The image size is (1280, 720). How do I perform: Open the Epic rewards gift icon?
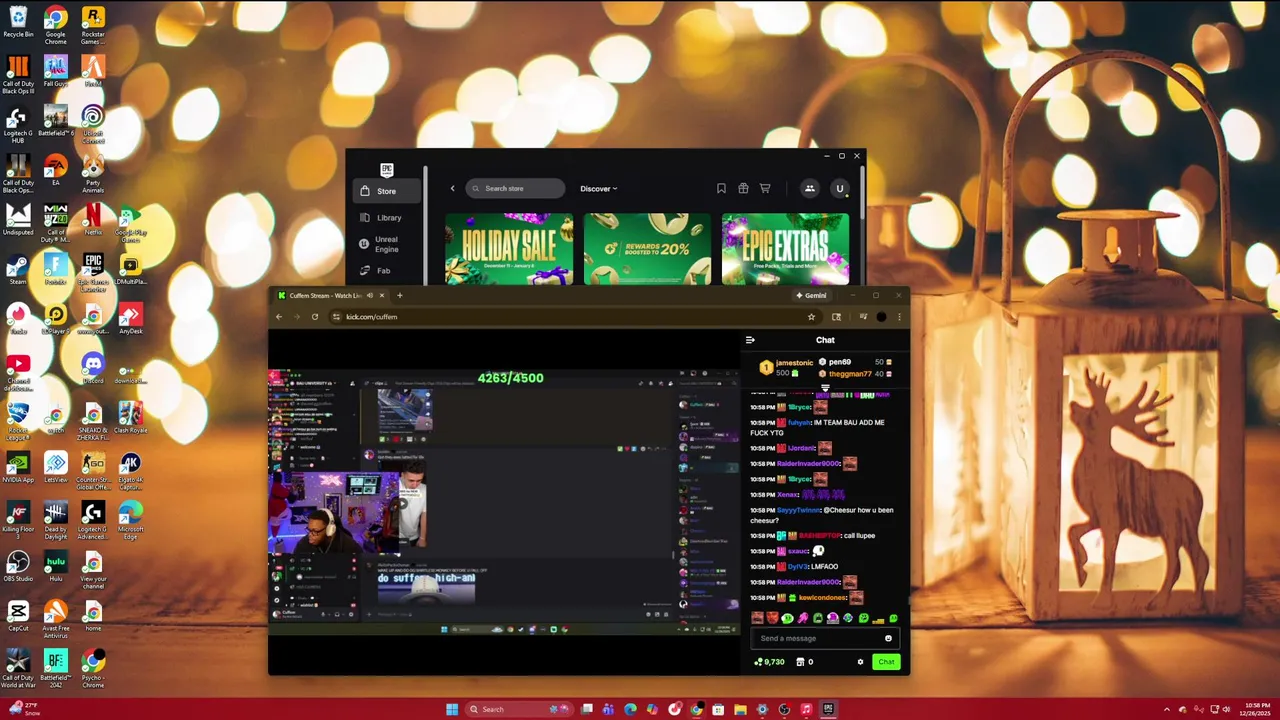pos(743,188)
